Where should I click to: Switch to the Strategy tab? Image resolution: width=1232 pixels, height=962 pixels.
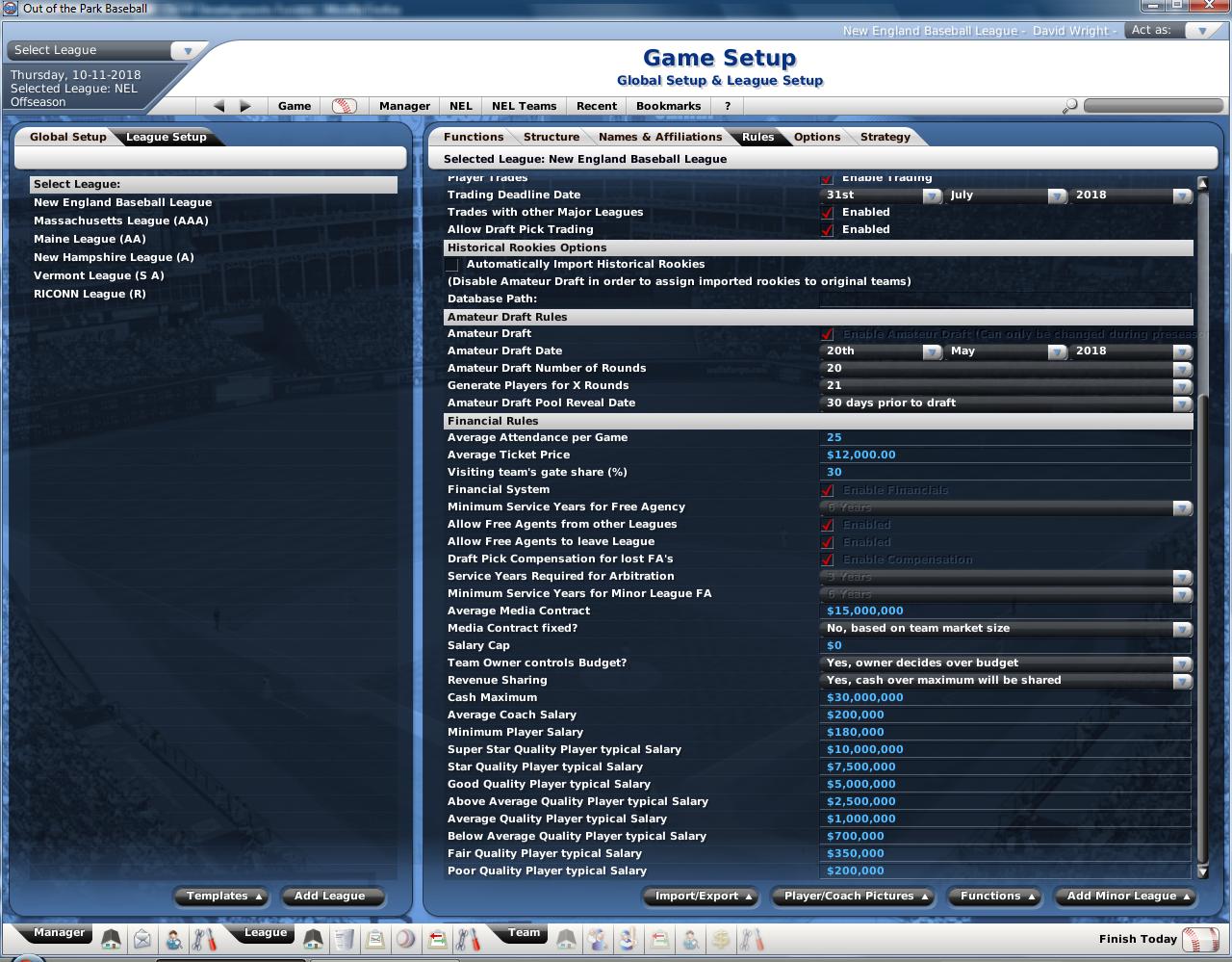pyautogui.click(x=885, y=137)
